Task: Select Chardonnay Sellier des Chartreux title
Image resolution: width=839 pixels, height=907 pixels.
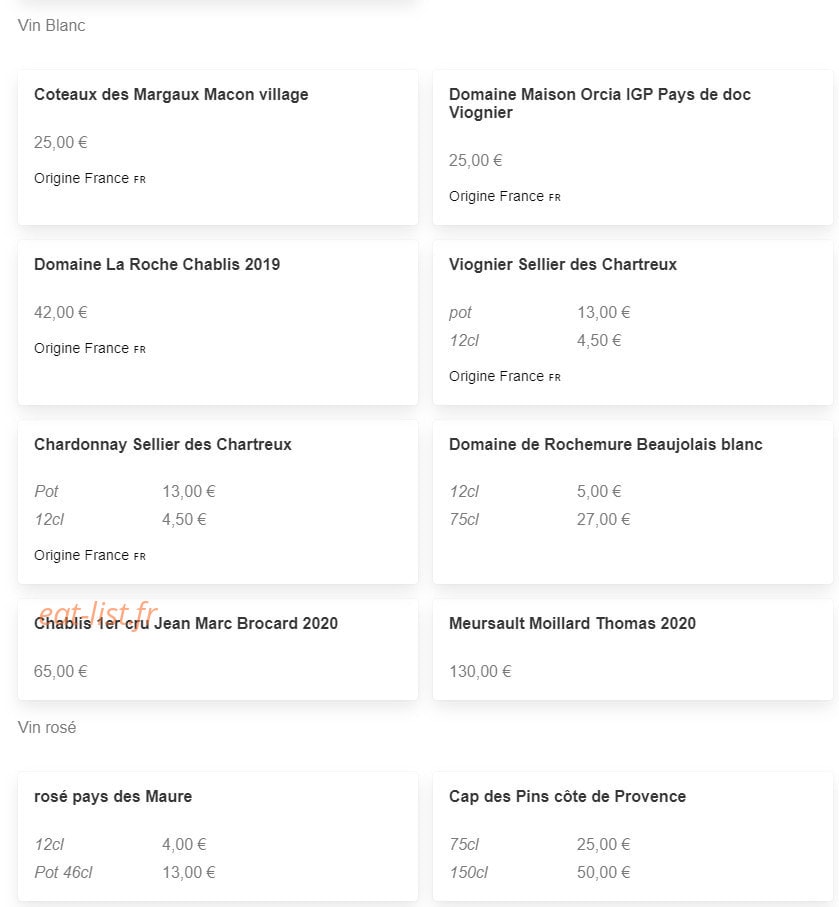Action: 163,444
